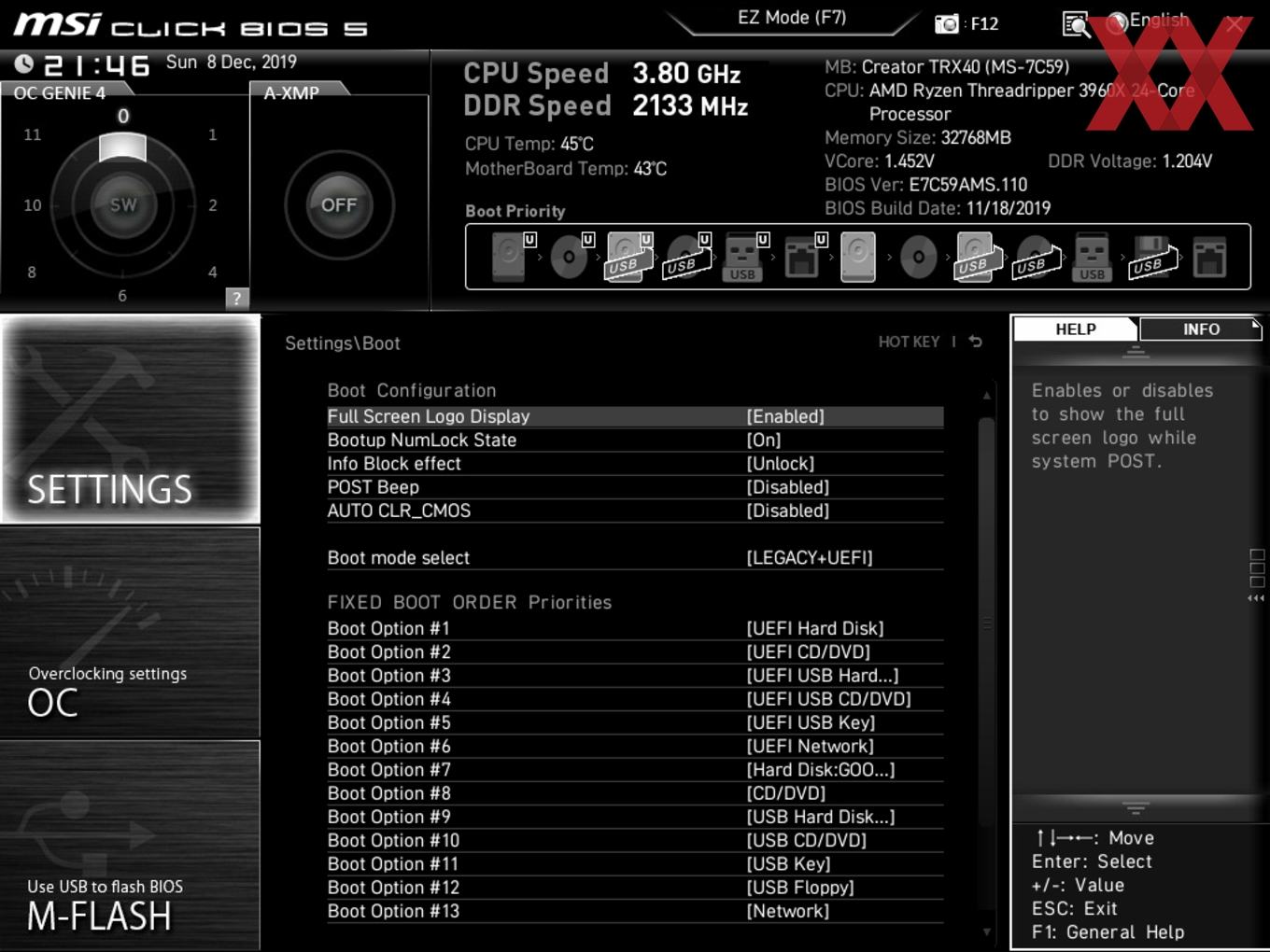This screenshot has width=1270, height=952.
Task: Open Boot Option #7 device list
Action: tap(635, 770)
